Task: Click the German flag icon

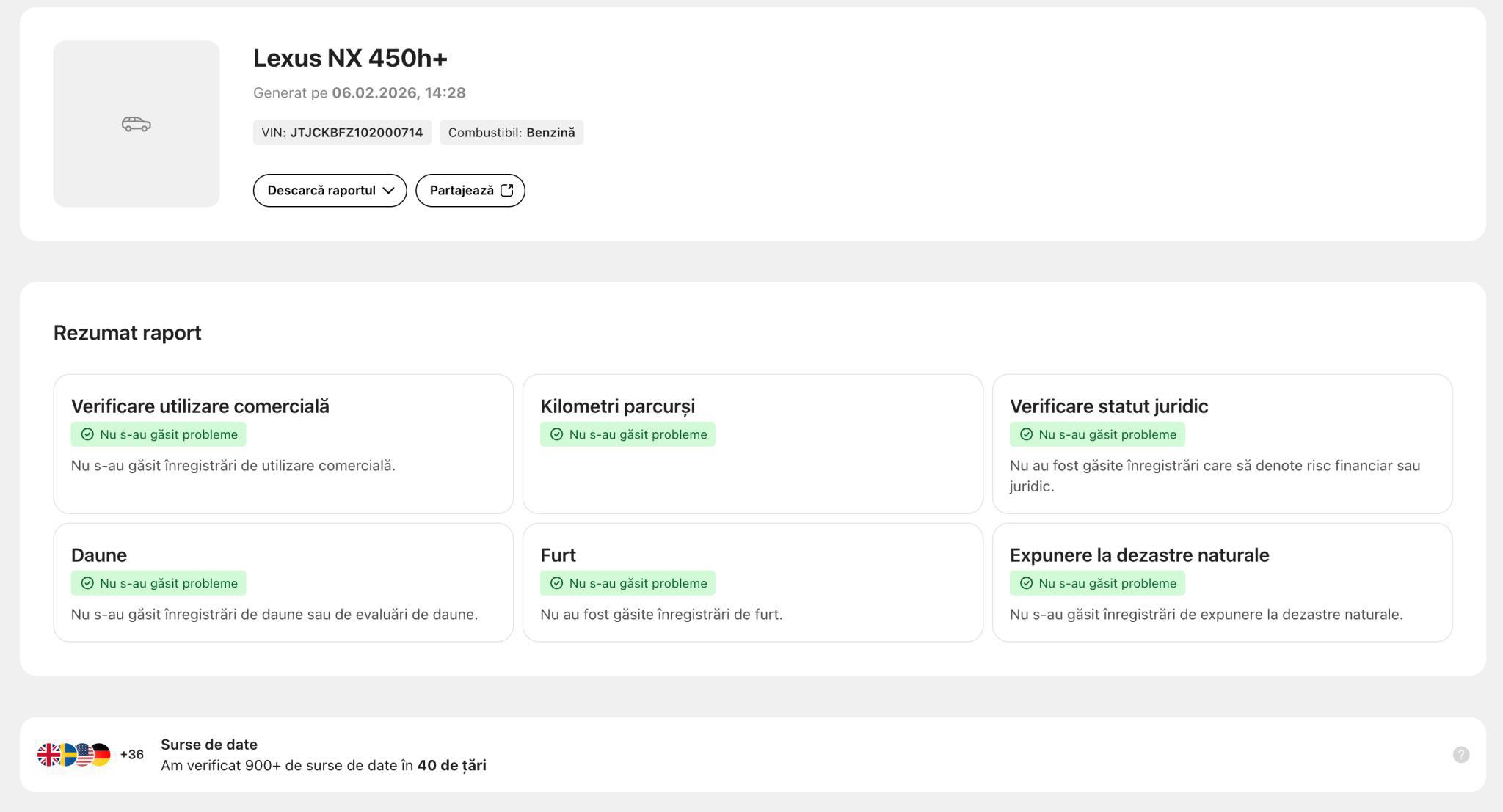Action: 103,755
